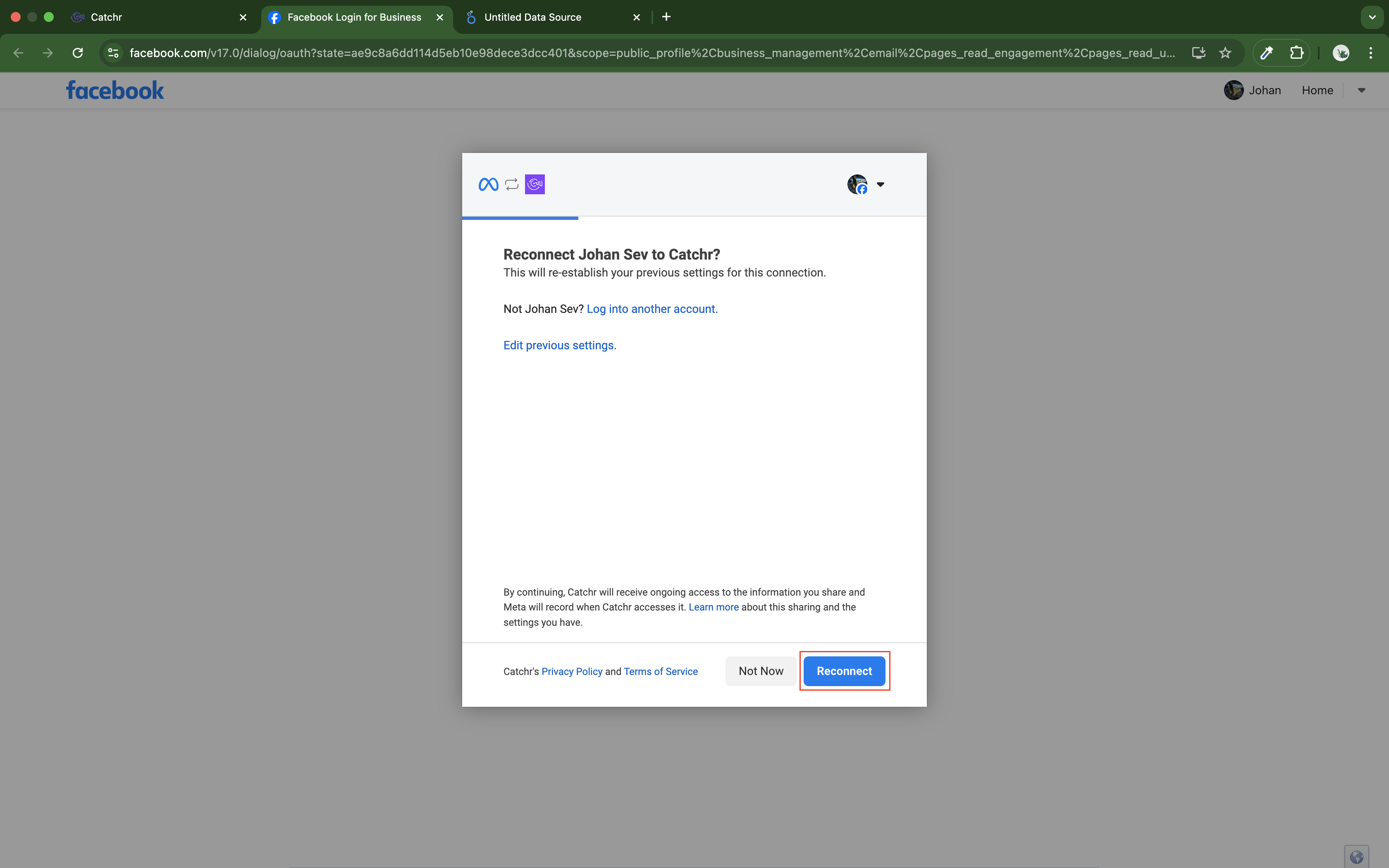View site information icon in address bar
This screenshot has width=1389, height=868.
click(x=113, y=53)
